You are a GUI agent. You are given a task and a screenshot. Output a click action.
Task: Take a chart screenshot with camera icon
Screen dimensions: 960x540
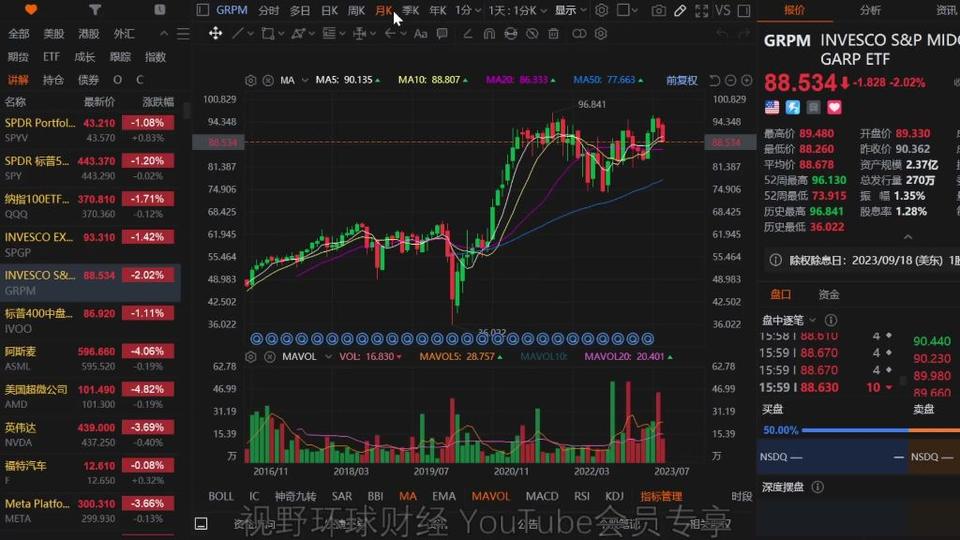click(x=659, y=10)
